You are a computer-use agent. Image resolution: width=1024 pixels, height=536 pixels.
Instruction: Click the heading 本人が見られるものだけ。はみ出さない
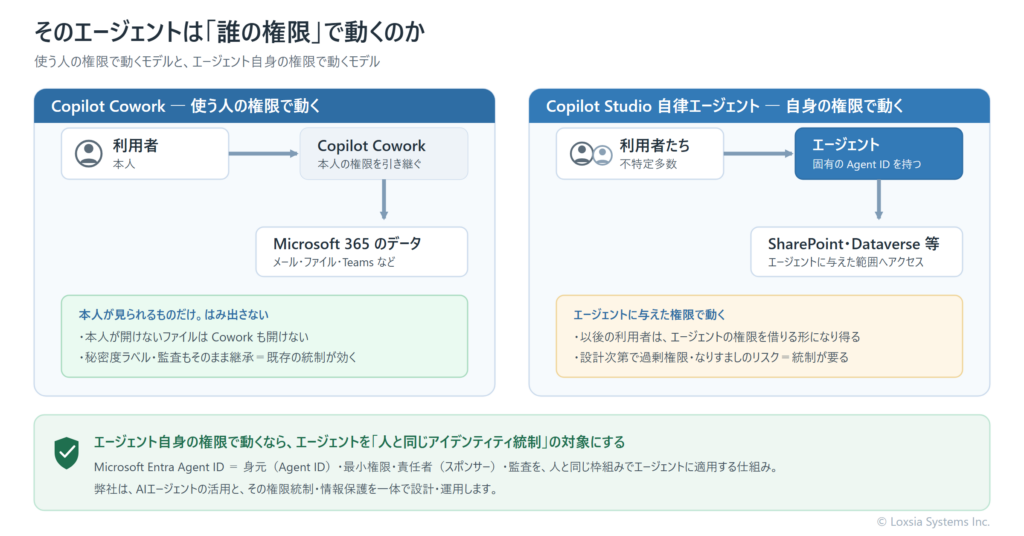tap(174, 315)
